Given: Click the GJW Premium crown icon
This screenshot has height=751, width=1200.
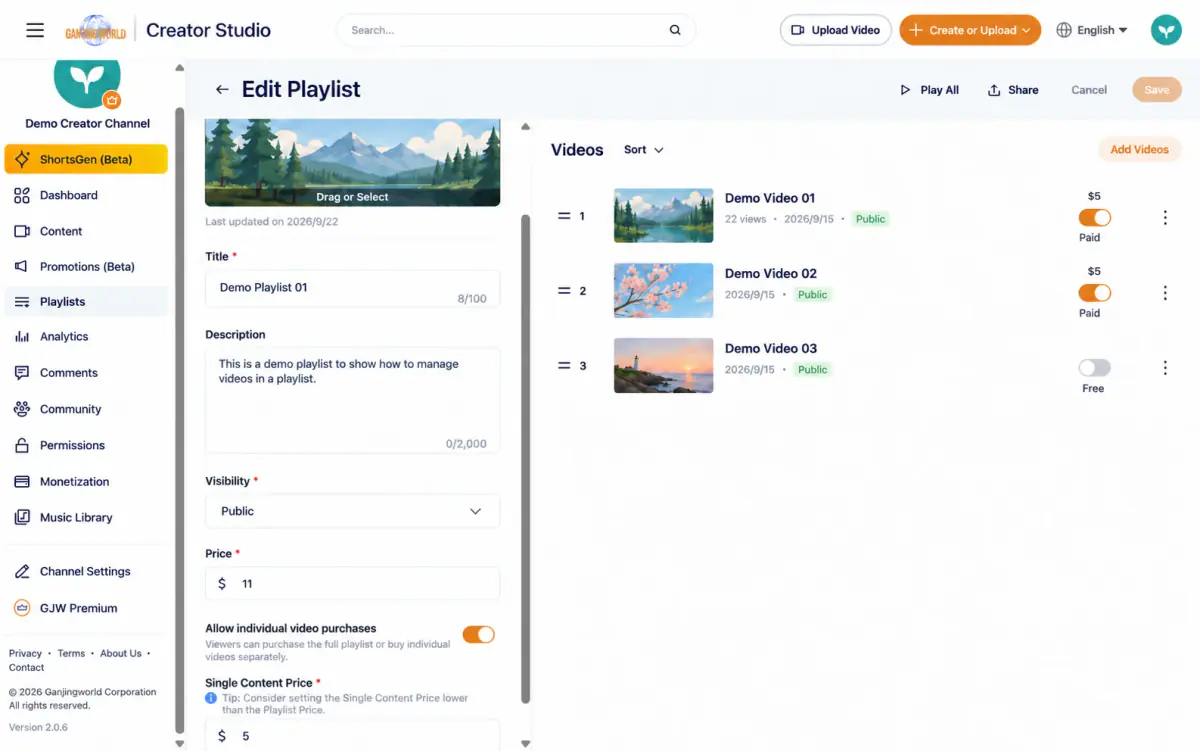Looking at the screenshot, I should (x=22, y=608).
